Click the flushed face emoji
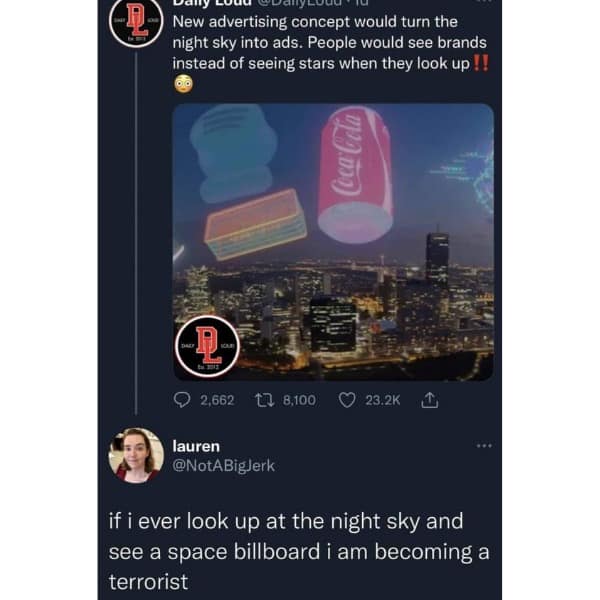The image size is (600, 600). tap(184, 84)
